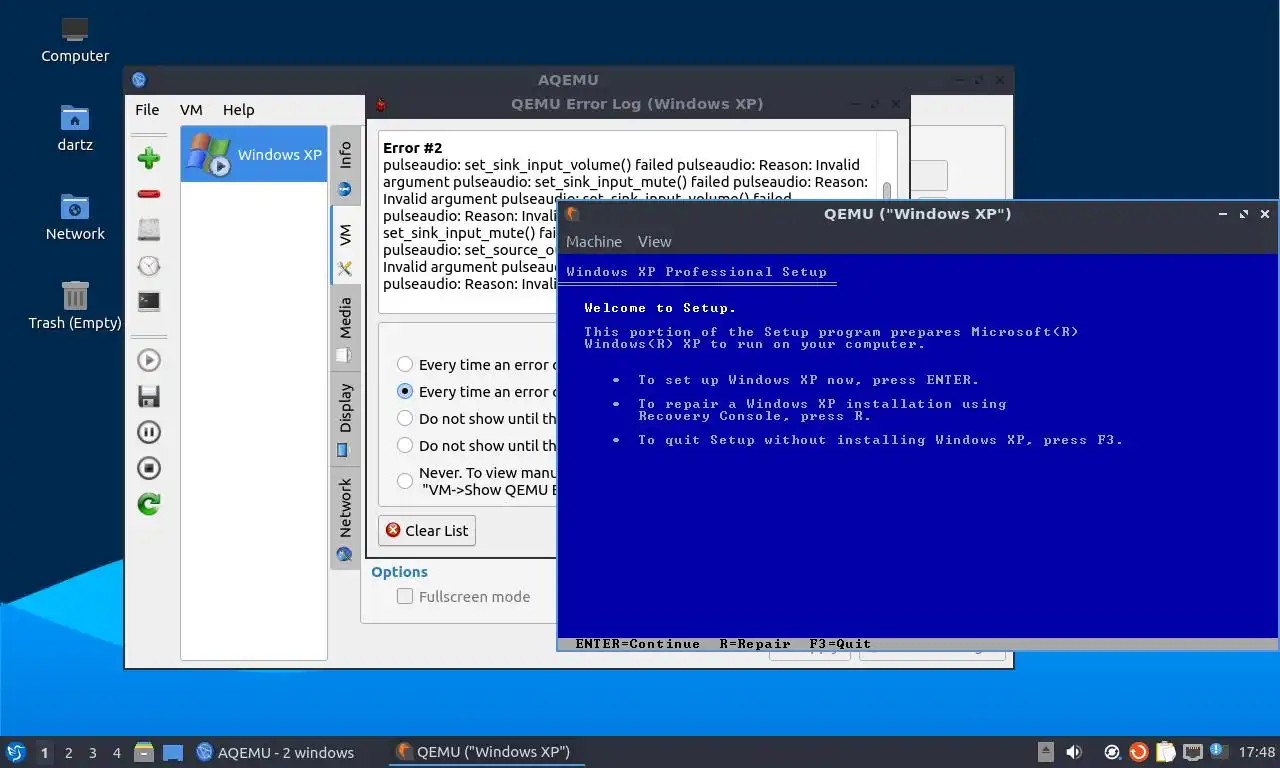
Task: Open the volume speaker tray icon
Action: click(x=1074, y=752)
